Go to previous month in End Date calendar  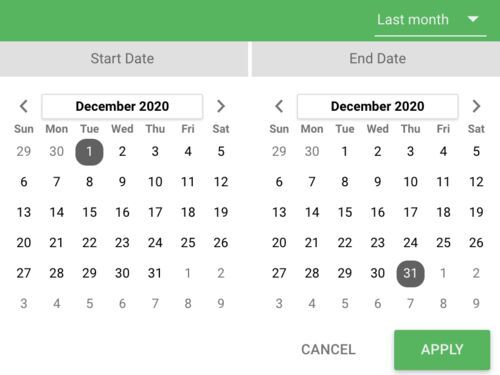279,106
